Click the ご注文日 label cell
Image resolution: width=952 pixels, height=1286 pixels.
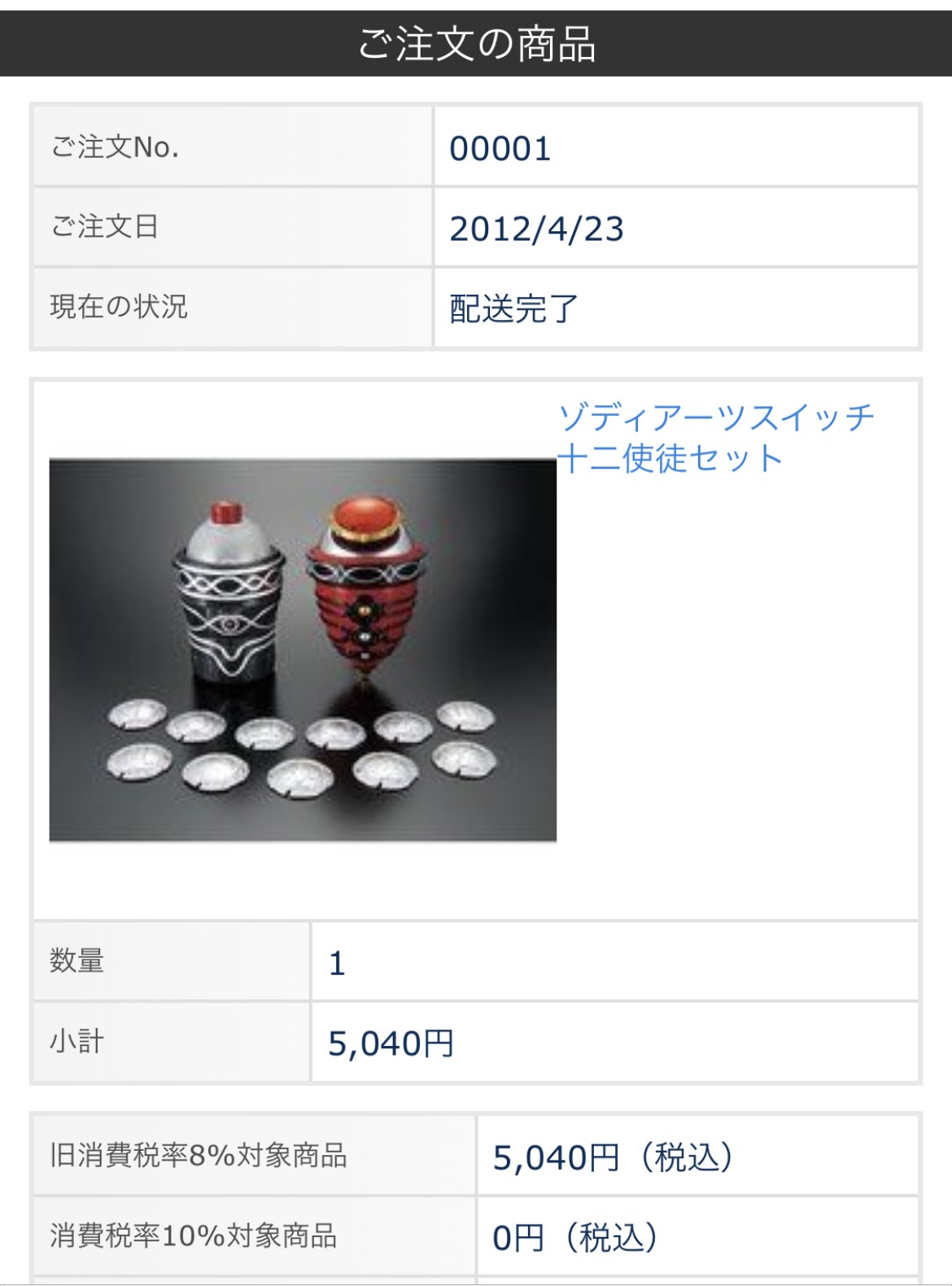click(x=233, y=226)
